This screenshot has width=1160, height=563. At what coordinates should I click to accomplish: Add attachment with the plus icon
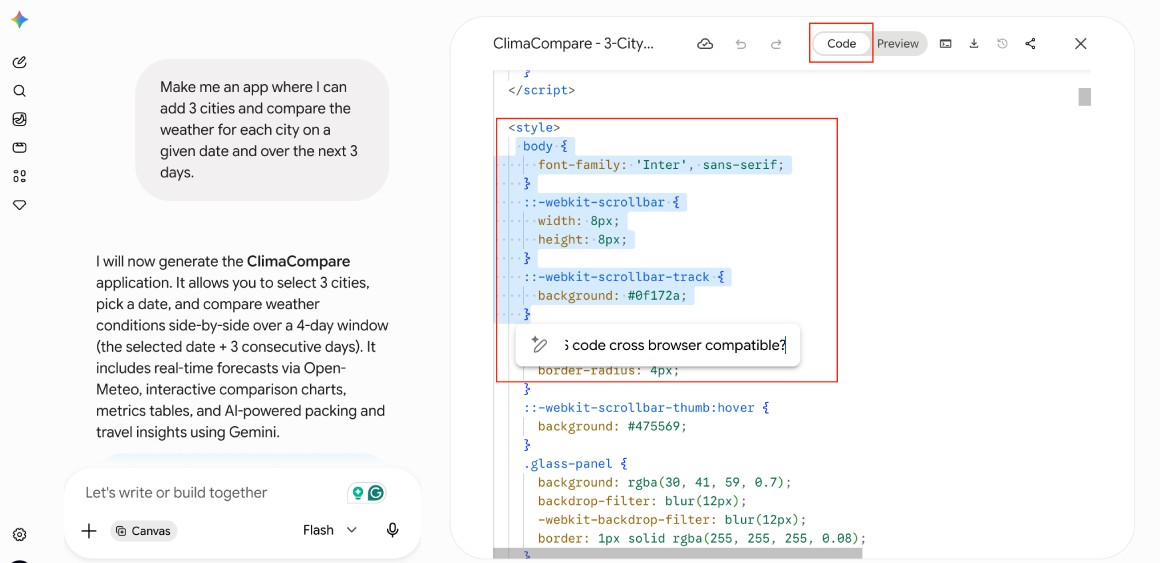(x=89, y=530)
